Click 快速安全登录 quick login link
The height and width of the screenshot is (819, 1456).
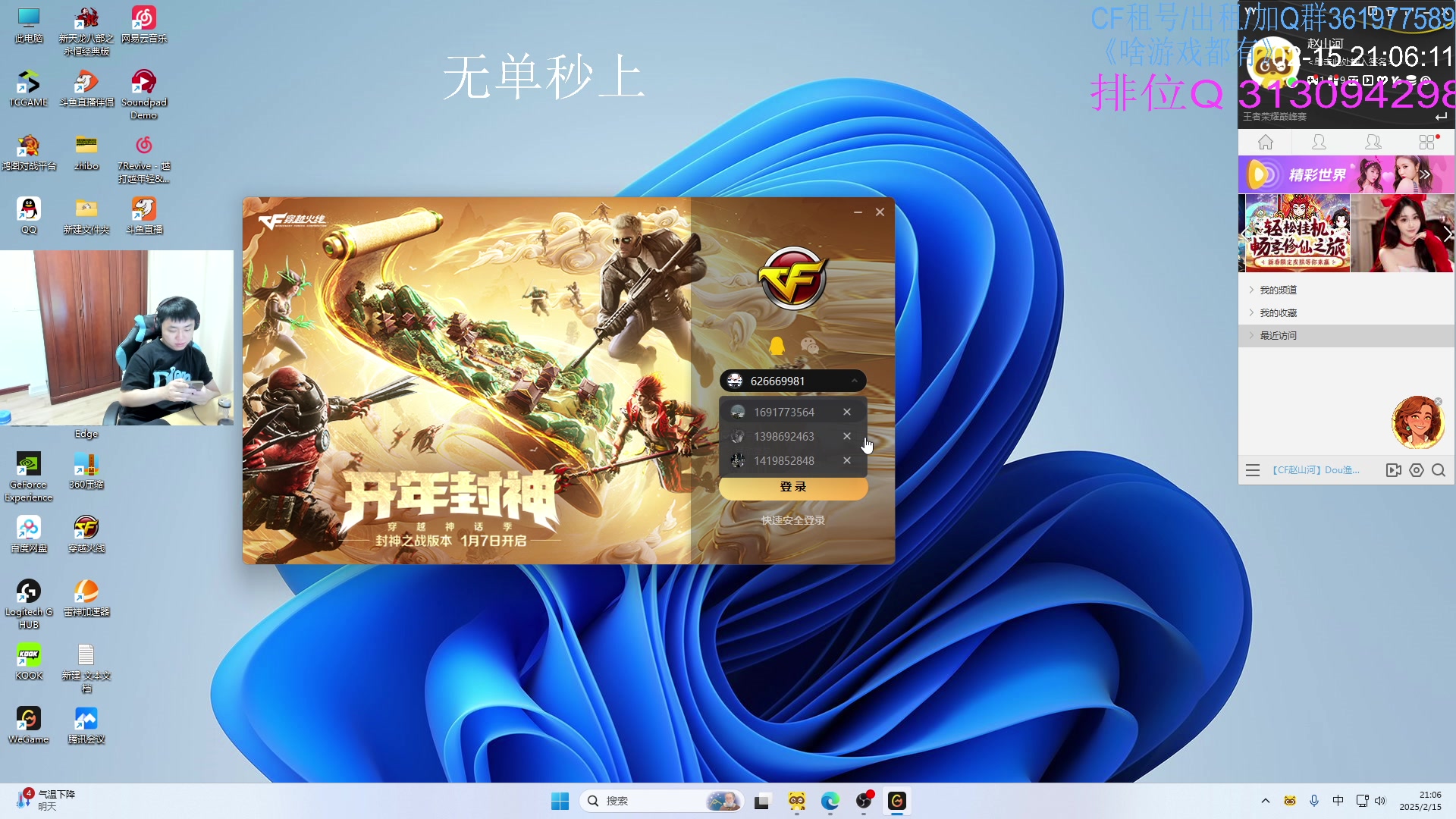(x=793, y=520)
